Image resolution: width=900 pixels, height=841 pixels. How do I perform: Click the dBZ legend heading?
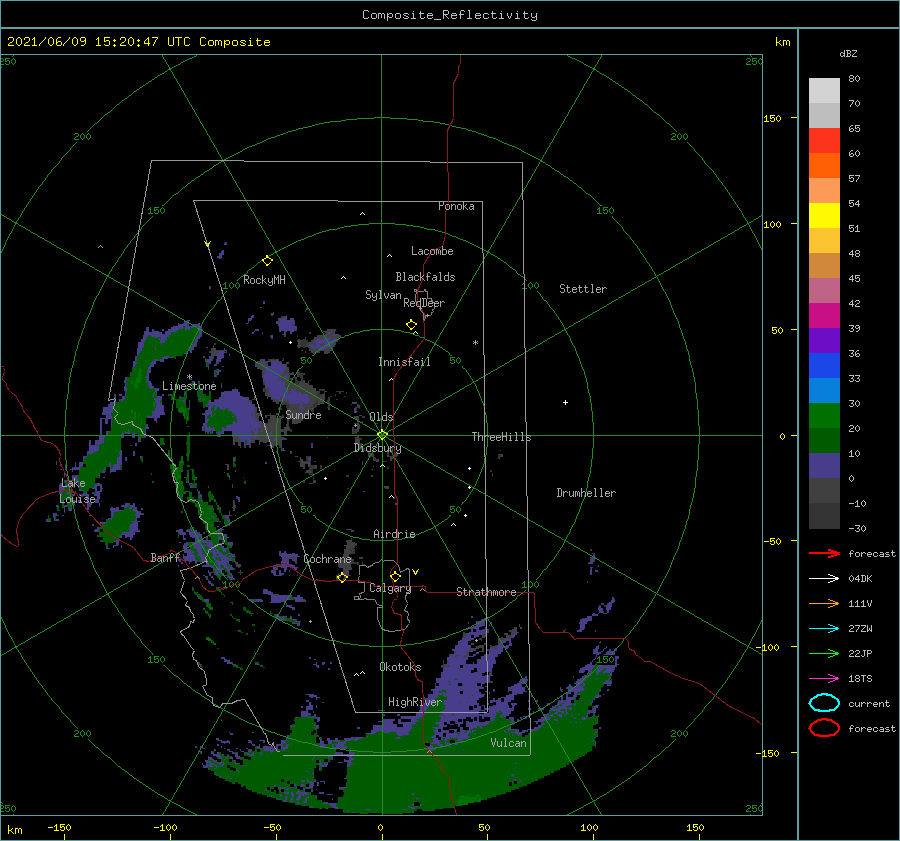click(848, 53)
